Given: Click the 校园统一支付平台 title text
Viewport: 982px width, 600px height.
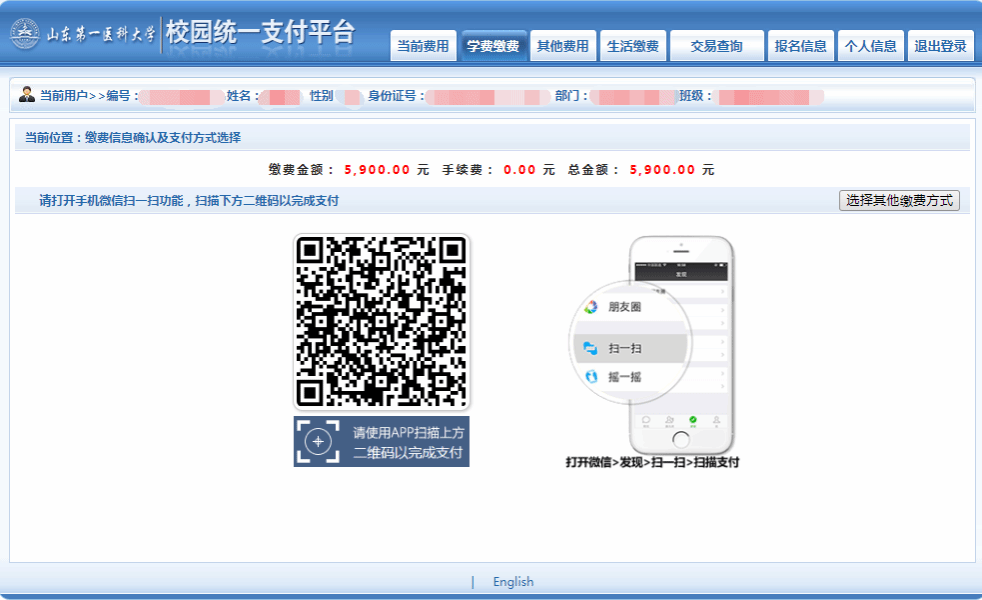Looking at the screenshot, I should (x=260, y=33).
